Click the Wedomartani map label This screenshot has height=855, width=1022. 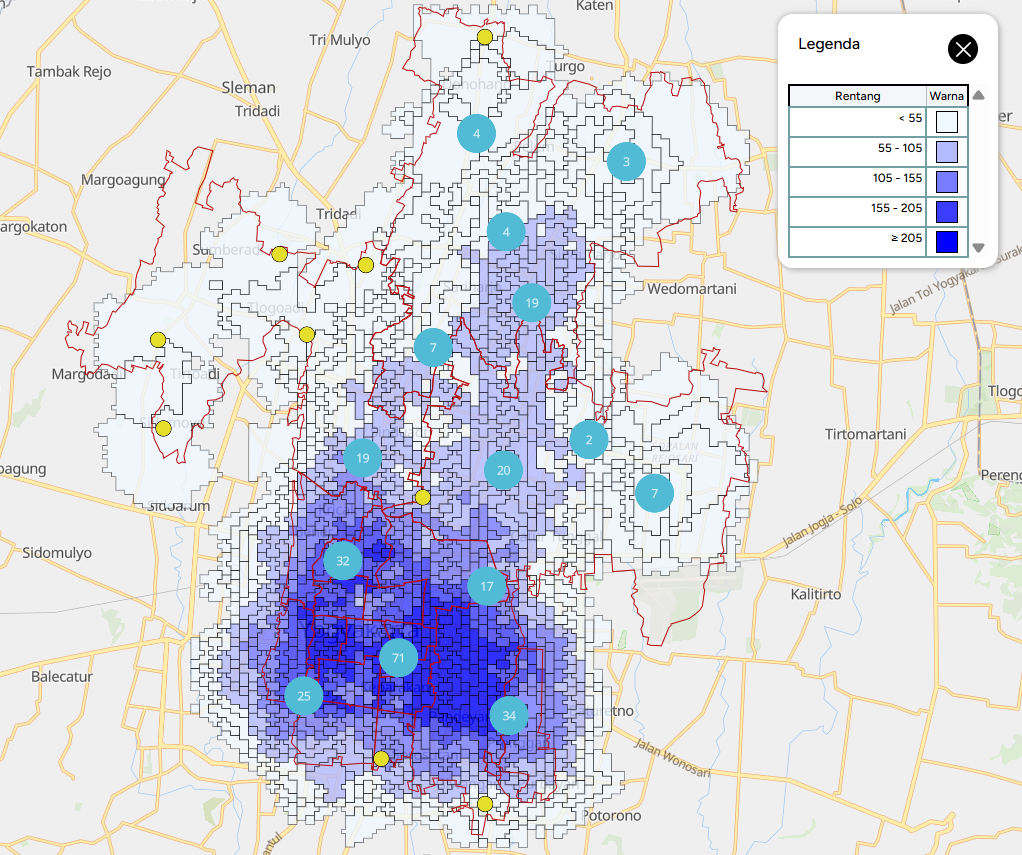(x=692, y=289)
